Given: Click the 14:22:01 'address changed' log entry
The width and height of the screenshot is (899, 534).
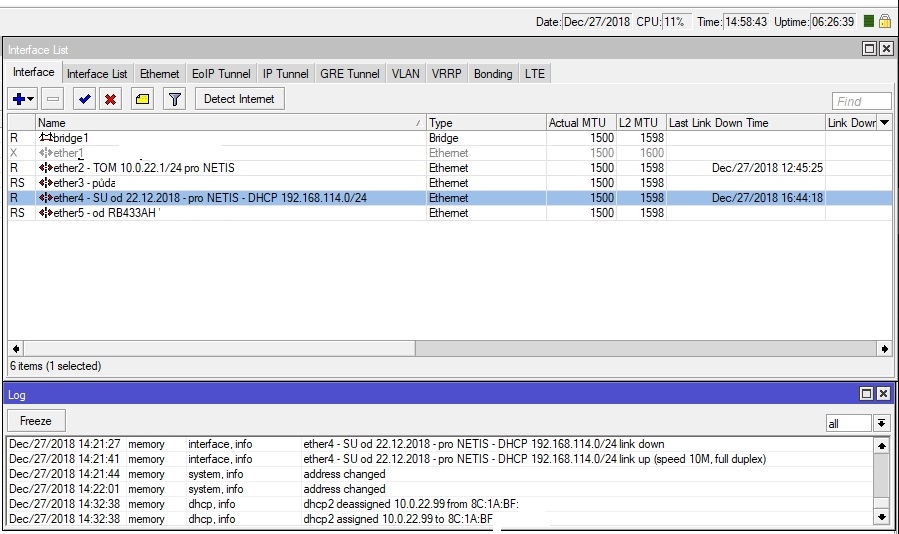Looking at the screenshot, I should click(x=440, y=489).
